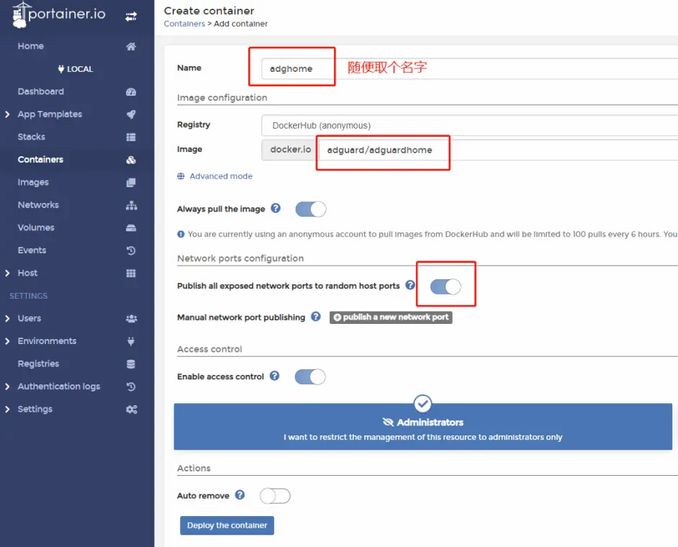Click the Portainer.io logo
The height and width of the screenshot is (547, 678).
click(x=59, y=15)
